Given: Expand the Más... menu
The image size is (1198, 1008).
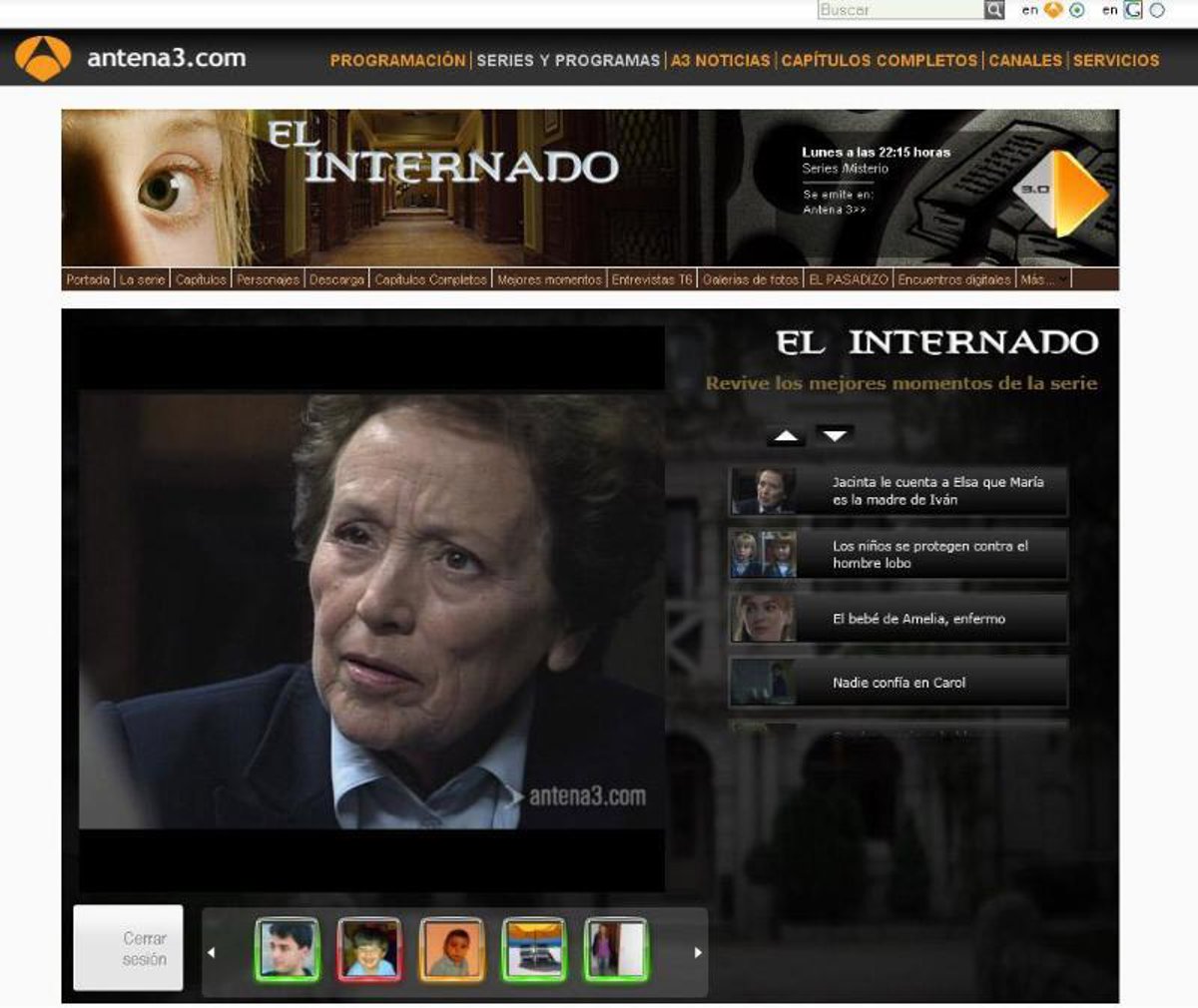Looking at the screenshot, I should coord(1041,280).
